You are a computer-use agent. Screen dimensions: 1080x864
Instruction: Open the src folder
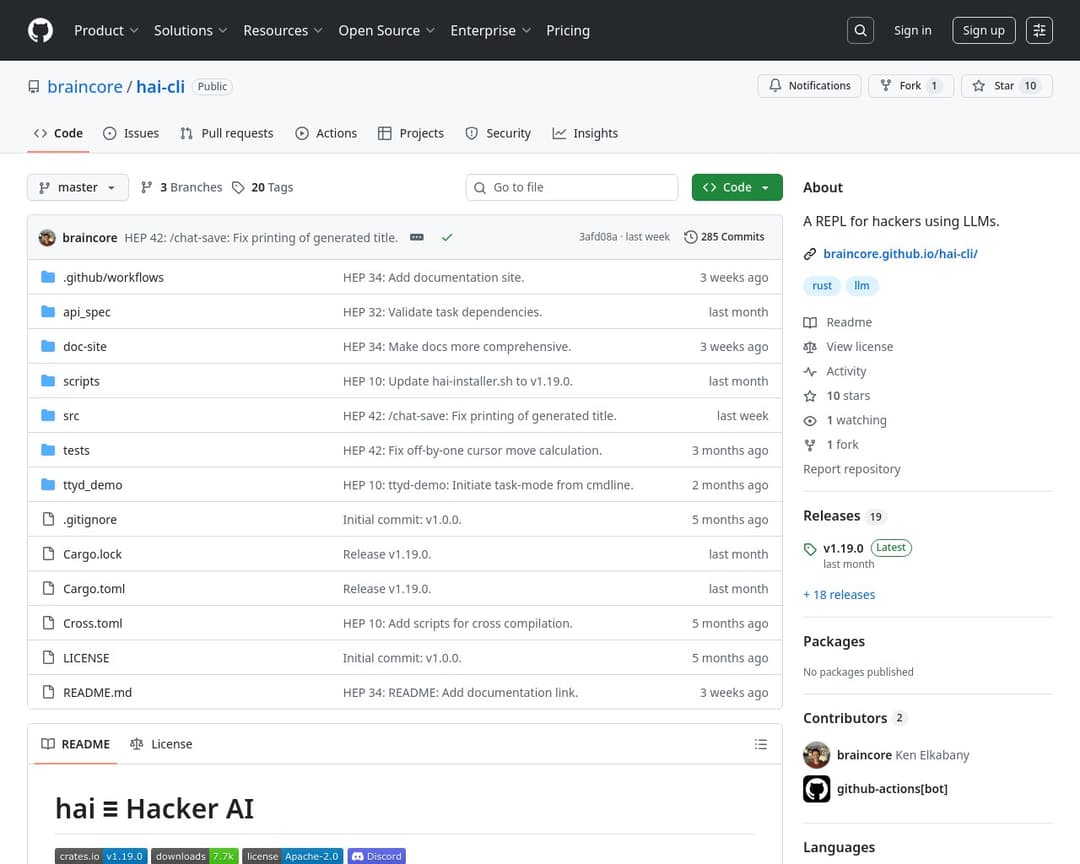click(x=71, y=416)
